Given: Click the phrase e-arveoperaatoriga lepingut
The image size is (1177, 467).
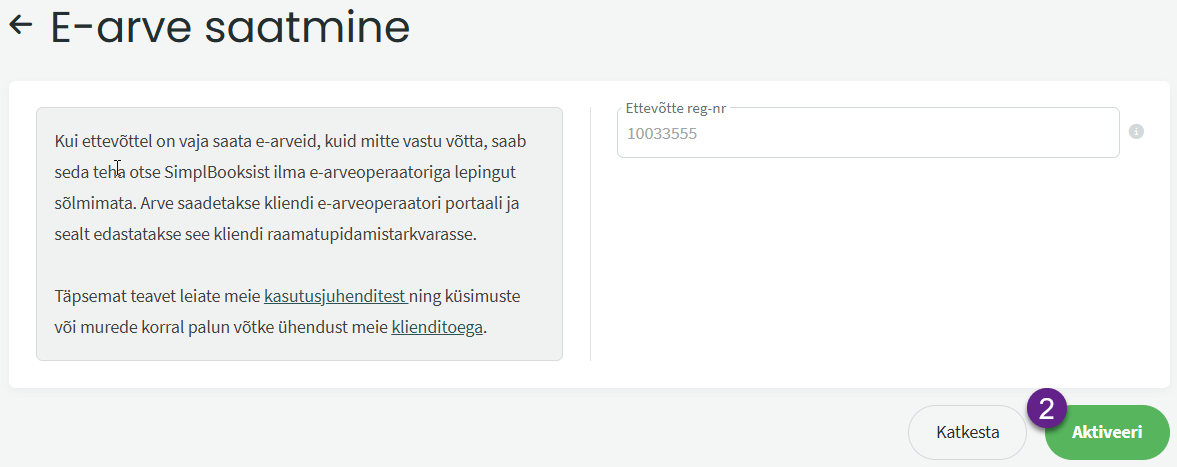Looking at the screenshot, I should (416, 173).
